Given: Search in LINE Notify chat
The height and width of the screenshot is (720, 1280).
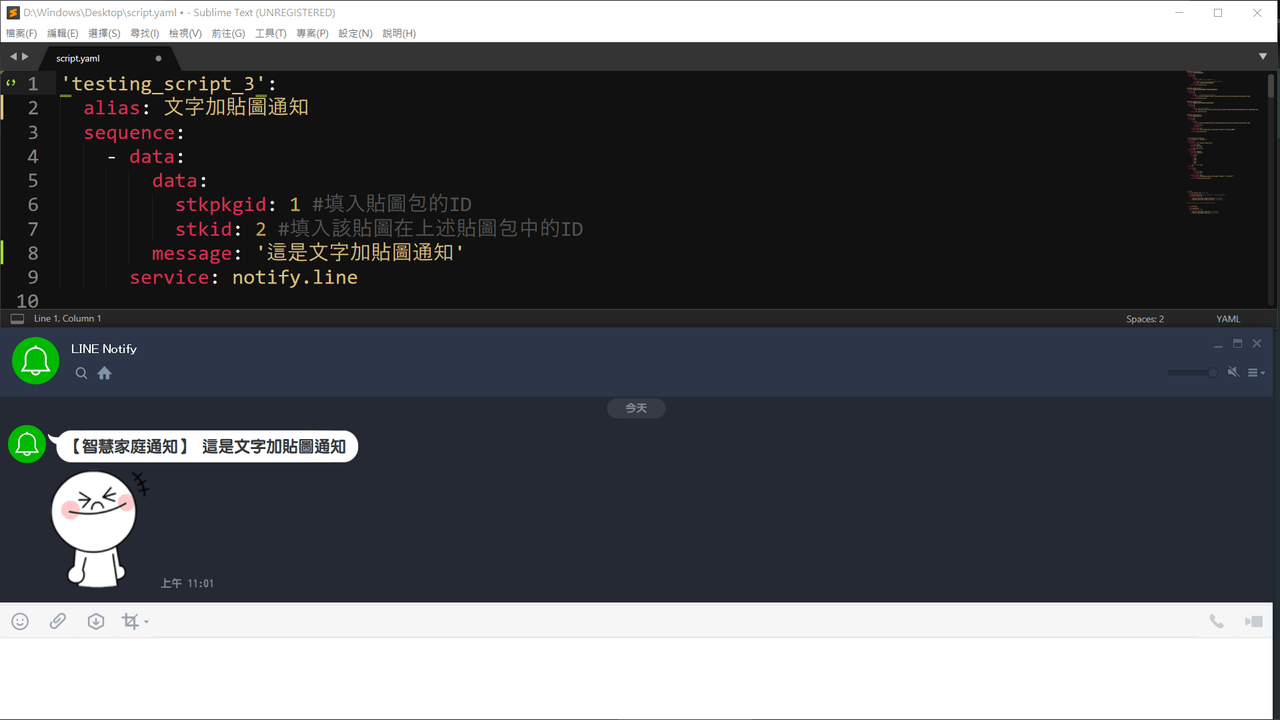Looking at the screenshot, I should (82, 373).
